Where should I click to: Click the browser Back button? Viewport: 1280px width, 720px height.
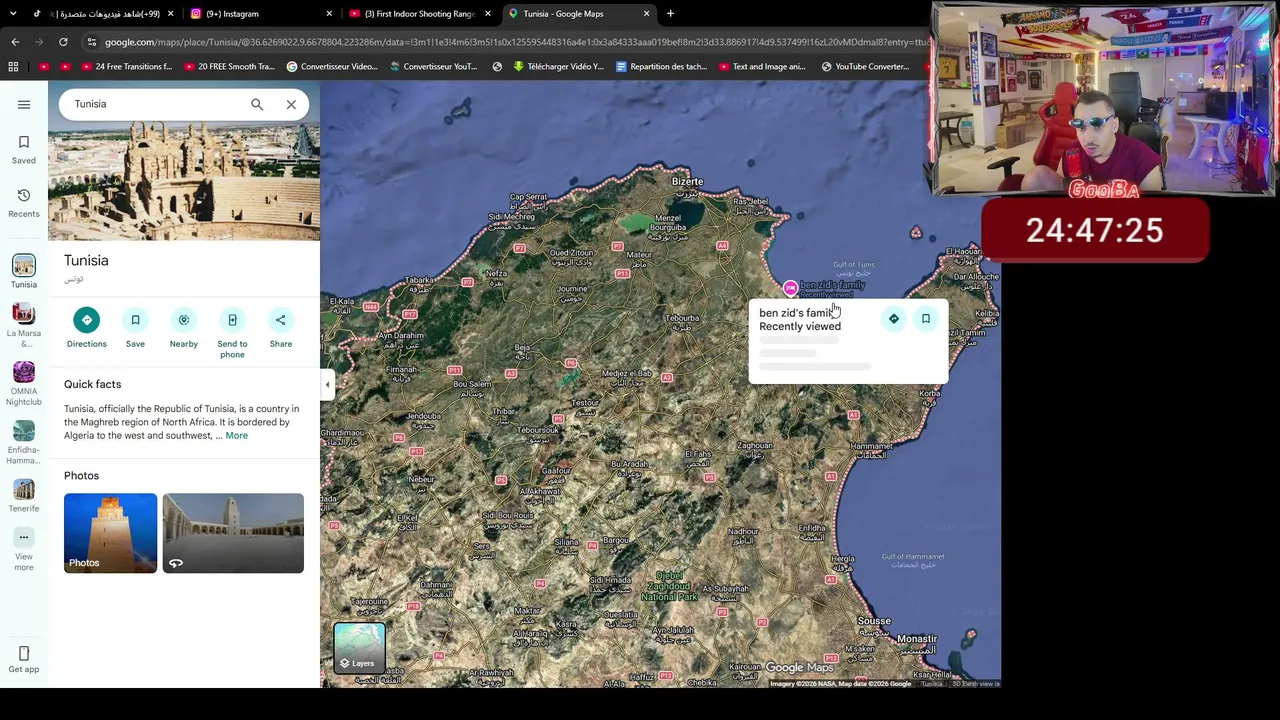point(15,42)
